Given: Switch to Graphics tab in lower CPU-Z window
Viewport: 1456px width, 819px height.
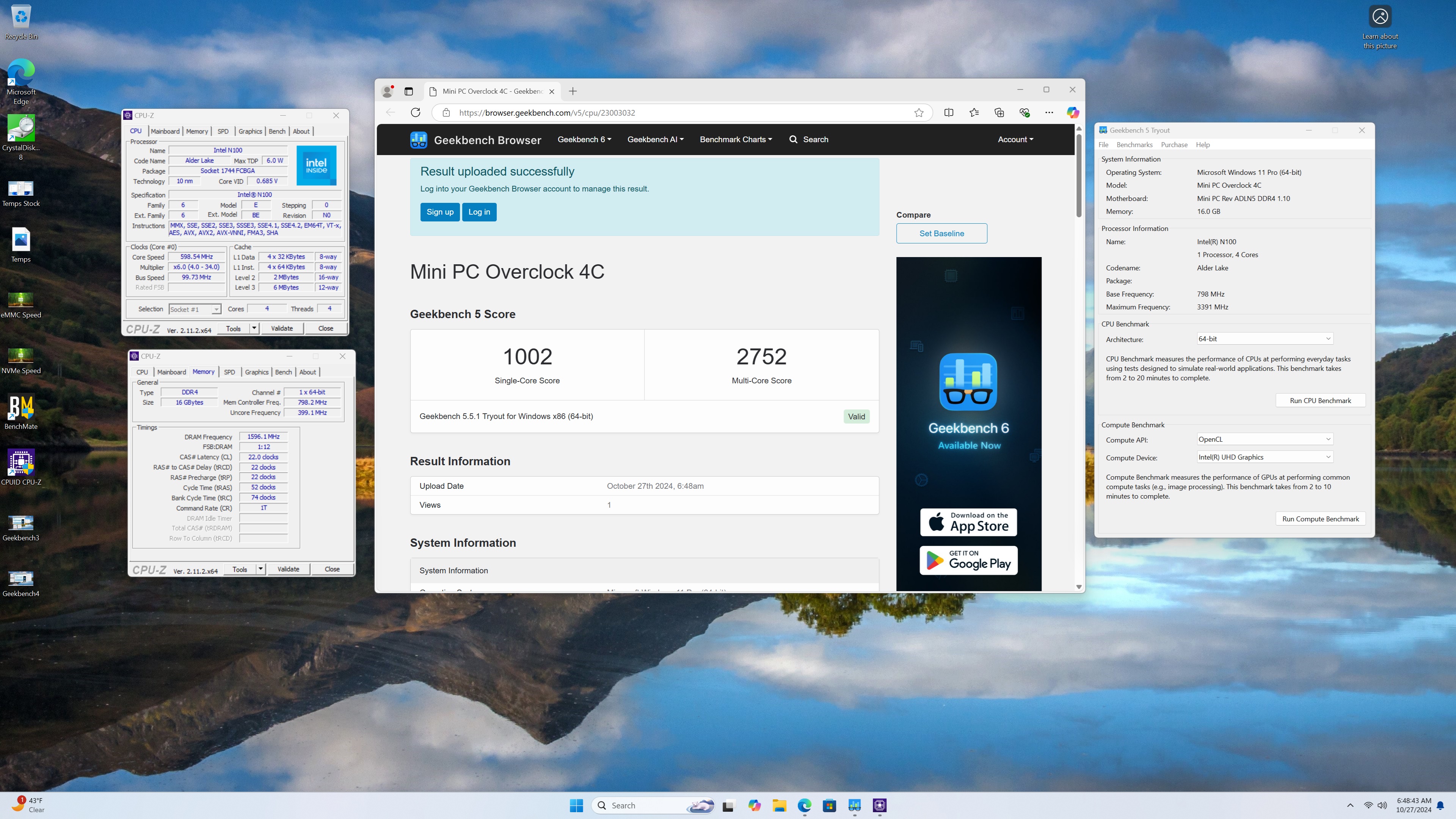Looking at the screenshot, I should (257, 372).
